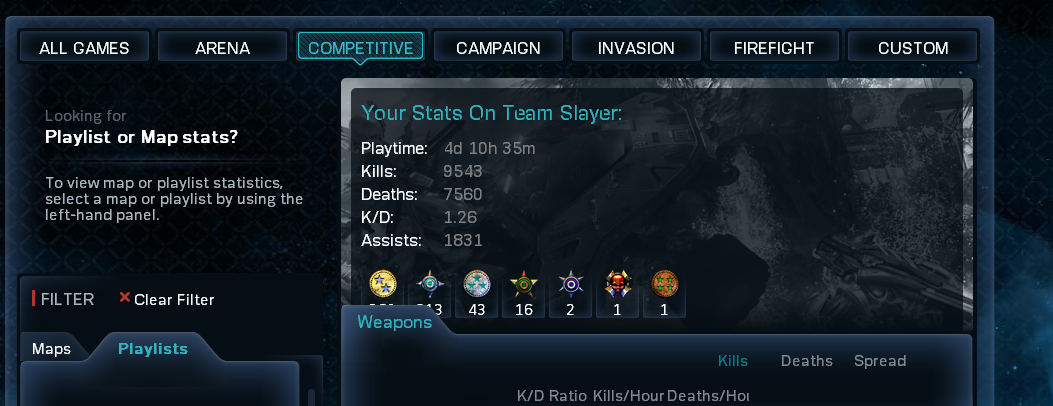Switch to the Maps filter tab
1053x406 pixels.
coord(52,350)
